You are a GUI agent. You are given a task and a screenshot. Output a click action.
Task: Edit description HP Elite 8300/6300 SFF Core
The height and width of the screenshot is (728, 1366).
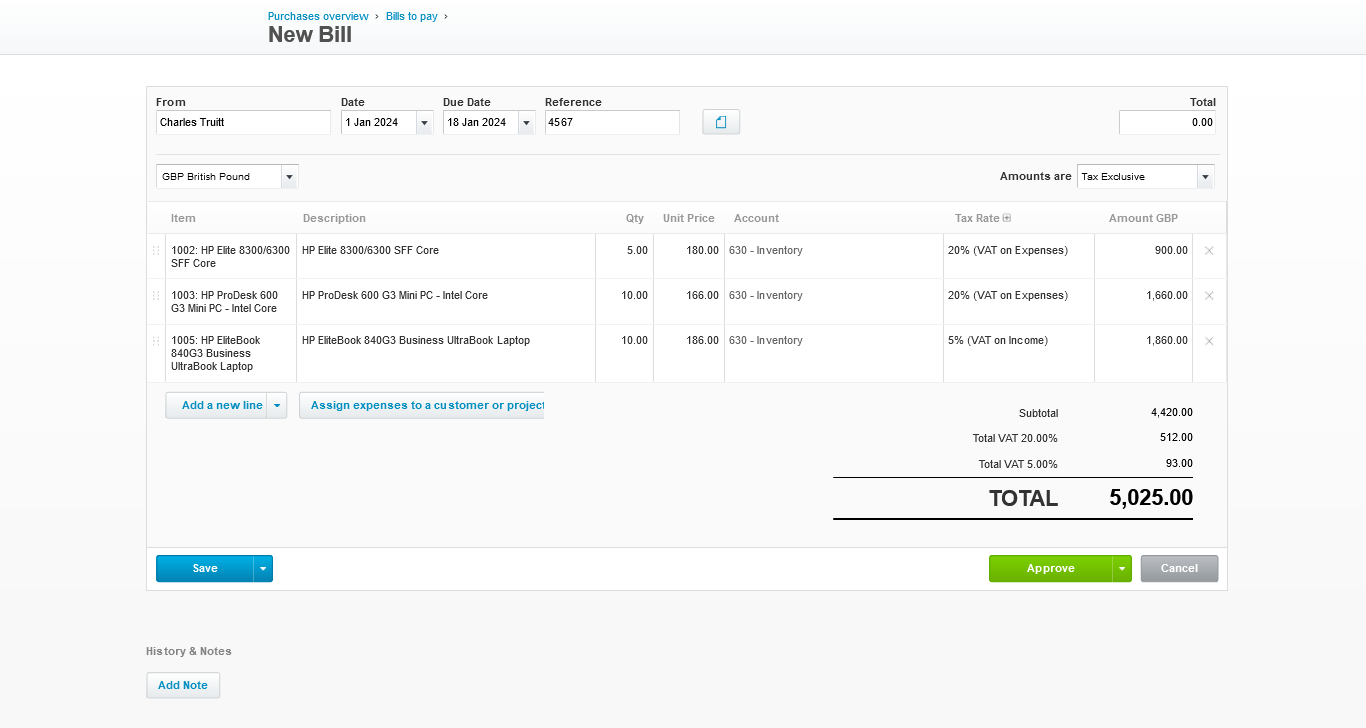[x=446, y=257]
